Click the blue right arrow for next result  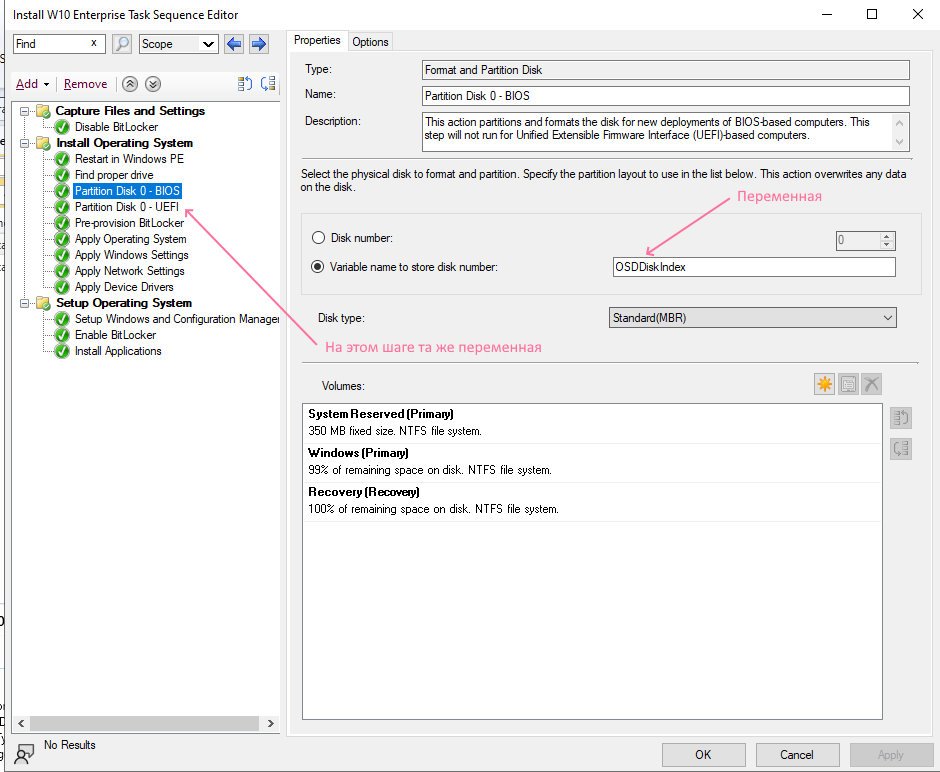[258, 44]
